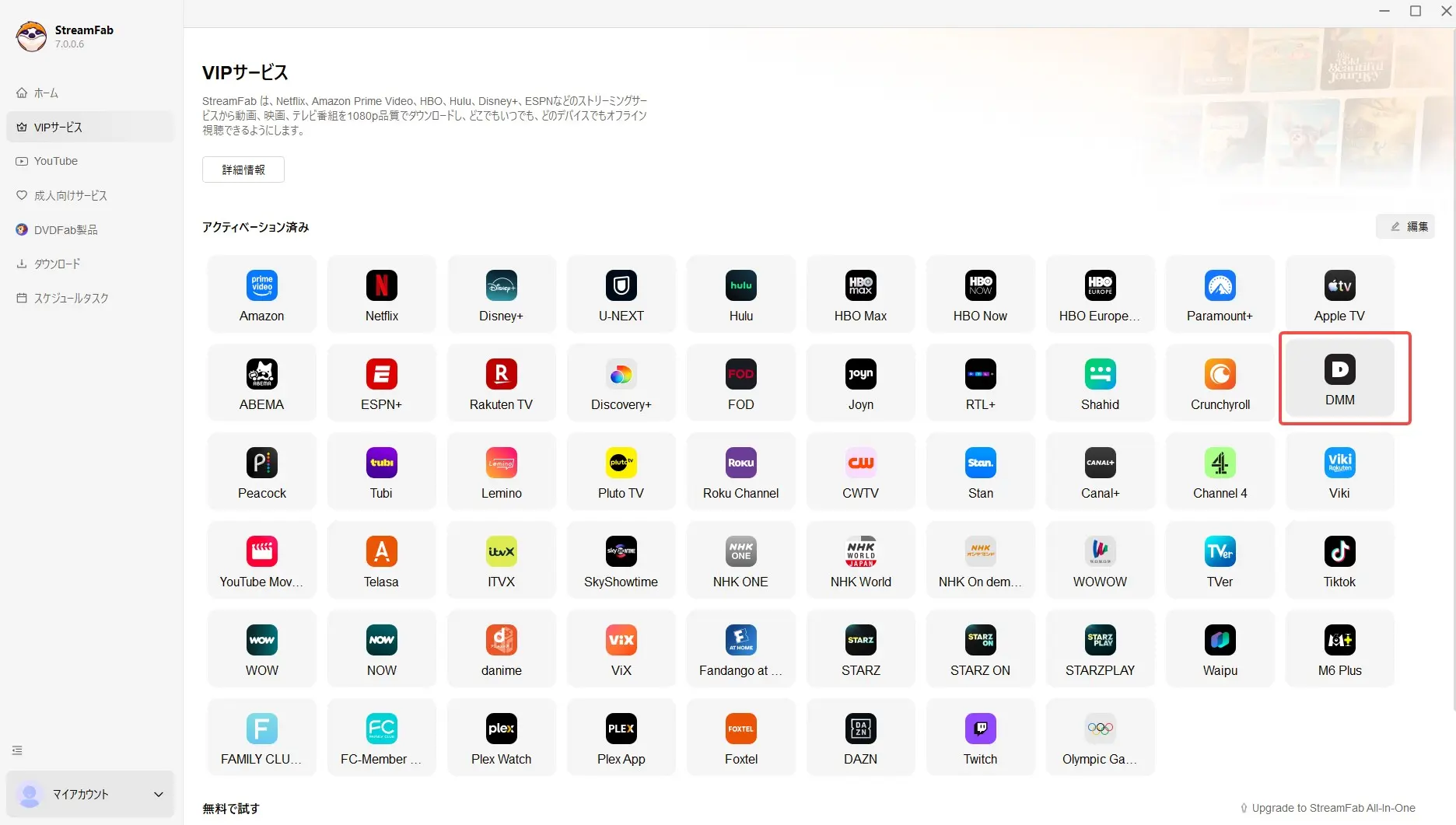Open the Amazon Prime Video service

point(262,294)
